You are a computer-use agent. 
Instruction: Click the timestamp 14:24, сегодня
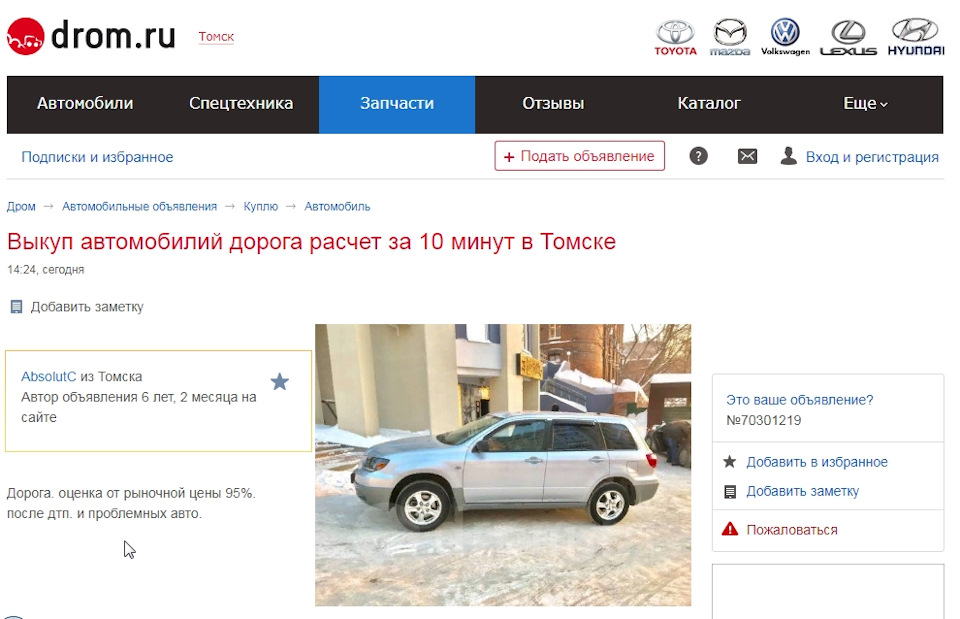pyautogui.click(x=46, y=270)
